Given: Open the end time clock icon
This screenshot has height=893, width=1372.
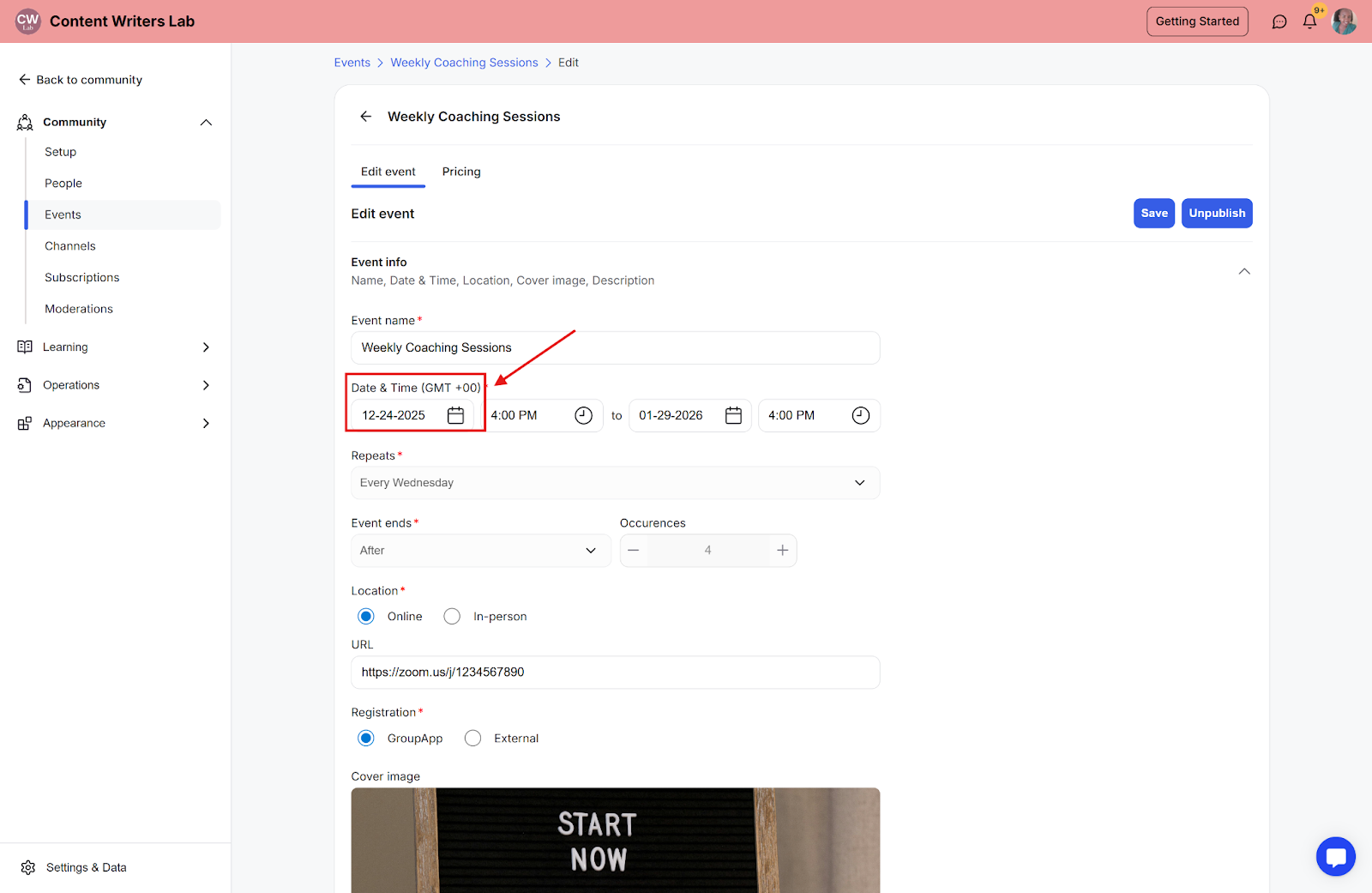Looking at the screenshot, I should 861,415.
